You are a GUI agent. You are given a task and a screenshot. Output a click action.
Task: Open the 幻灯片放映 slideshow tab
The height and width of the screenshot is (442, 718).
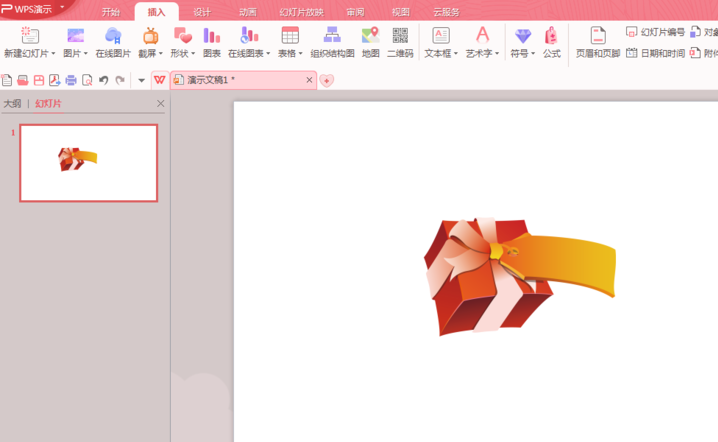301,12
